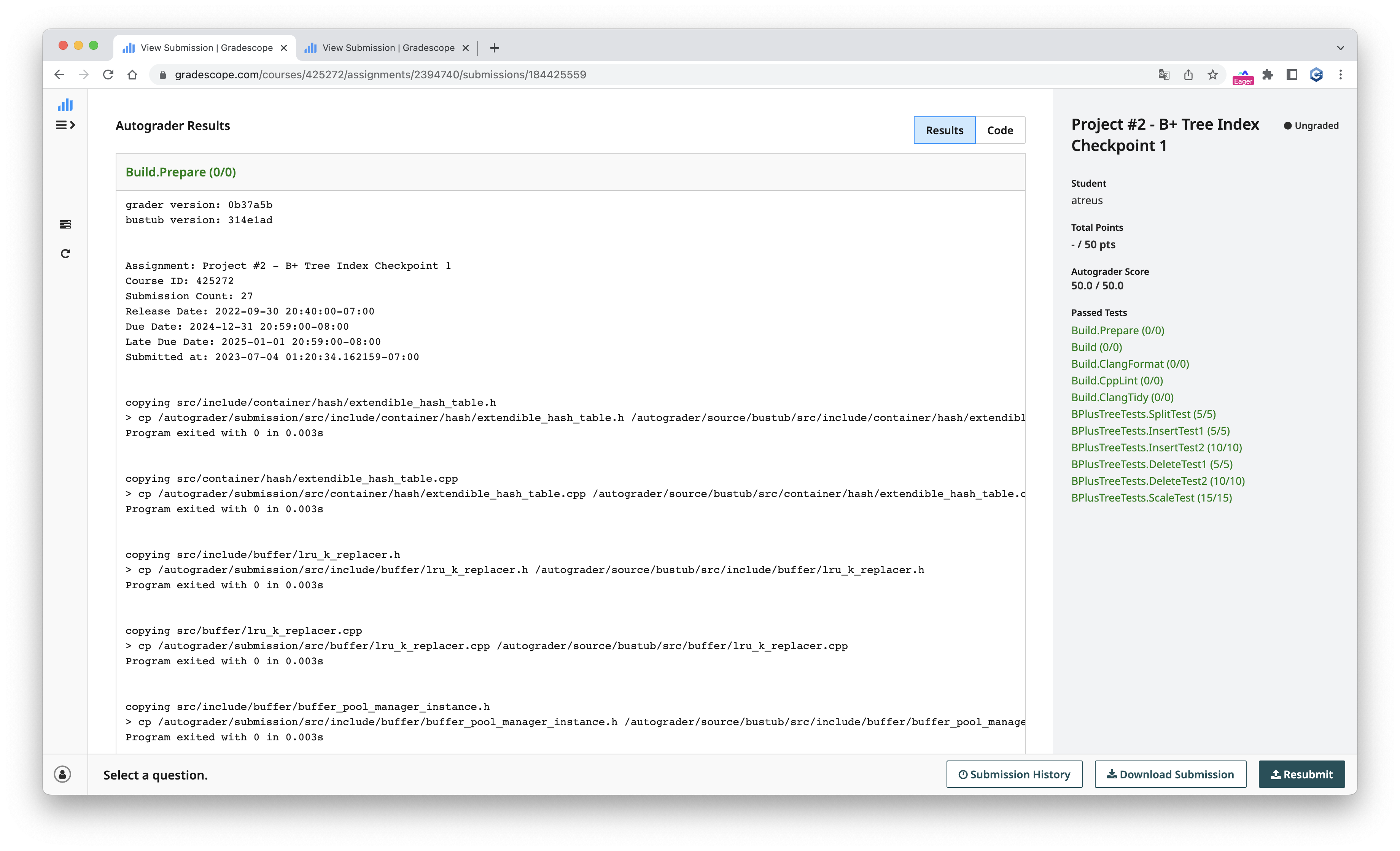Click the assignment list icon in sidebar
Image resolution: width=1400 pixels, height=851 pixels.
point(65,225)
